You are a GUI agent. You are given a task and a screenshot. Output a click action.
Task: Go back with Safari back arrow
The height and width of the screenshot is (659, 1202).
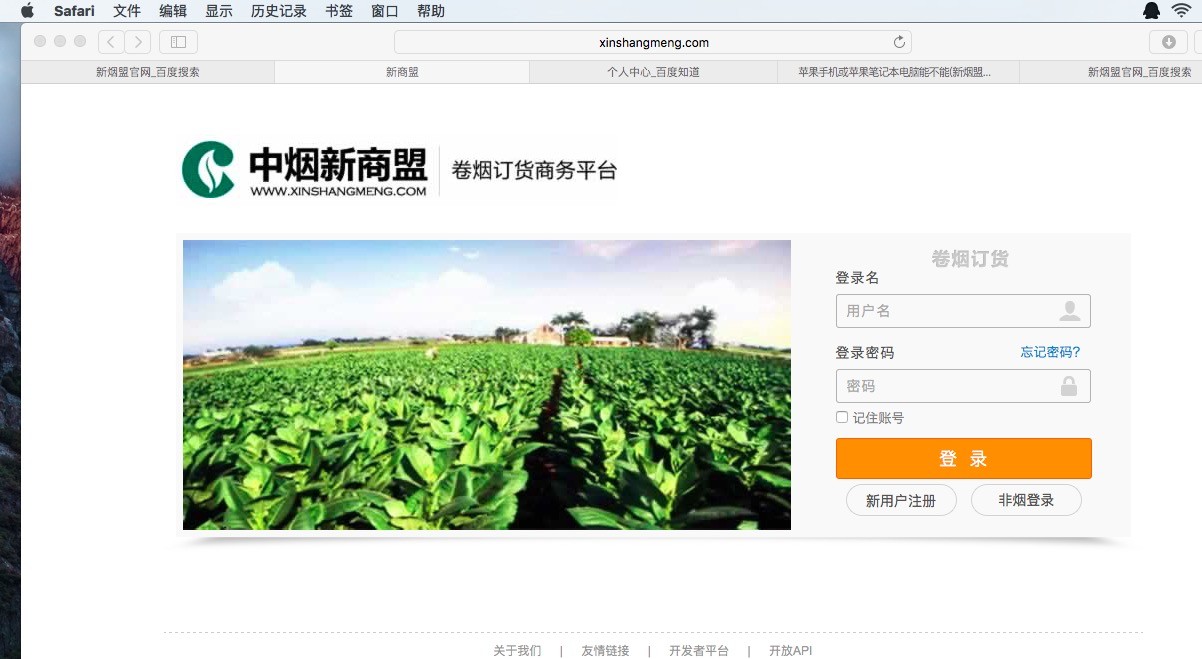point(111,42)
